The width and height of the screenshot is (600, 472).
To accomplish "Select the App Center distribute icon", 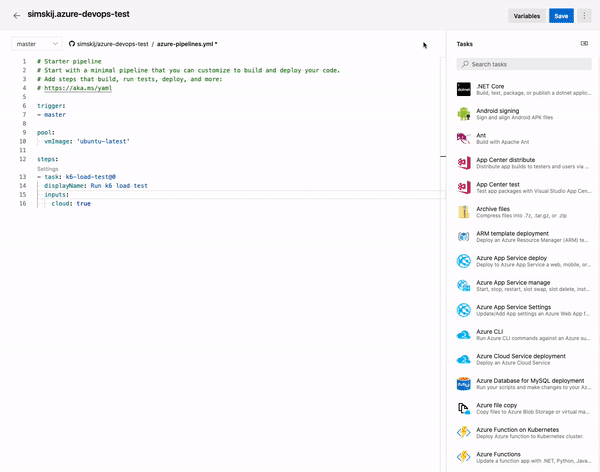I will pyautogui.click(x=464, y=163).
